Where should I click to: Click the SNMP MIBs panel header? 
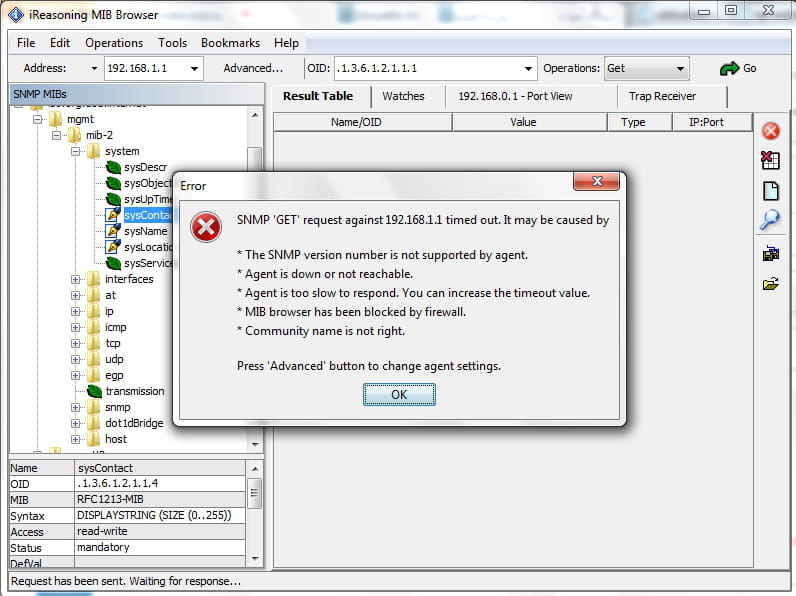(137, 94)
